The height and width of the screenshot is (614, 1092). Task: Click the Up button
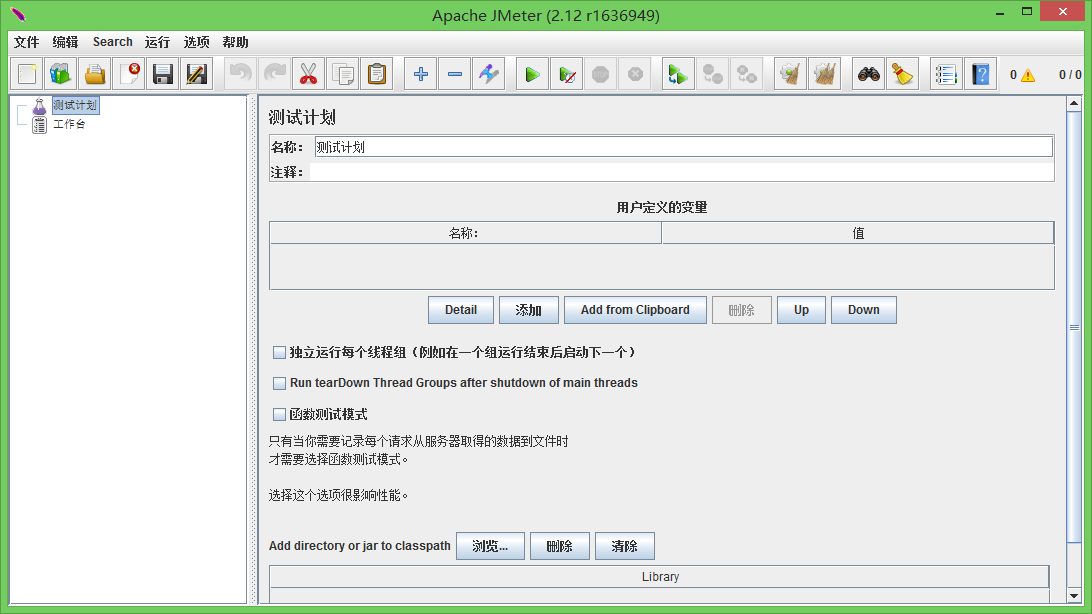[802, 310]
